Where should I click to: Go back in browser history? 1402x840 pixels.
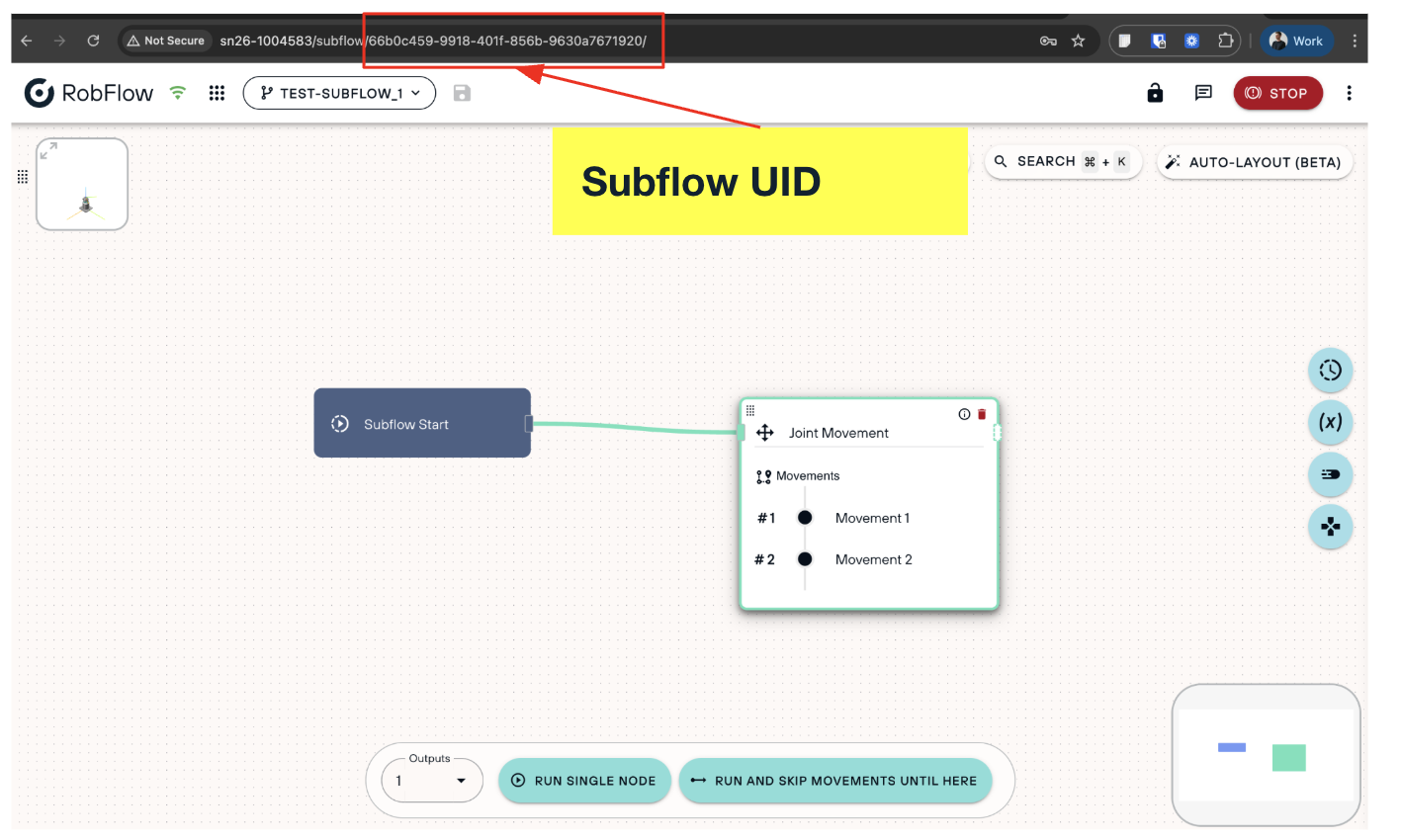point(27,41)
